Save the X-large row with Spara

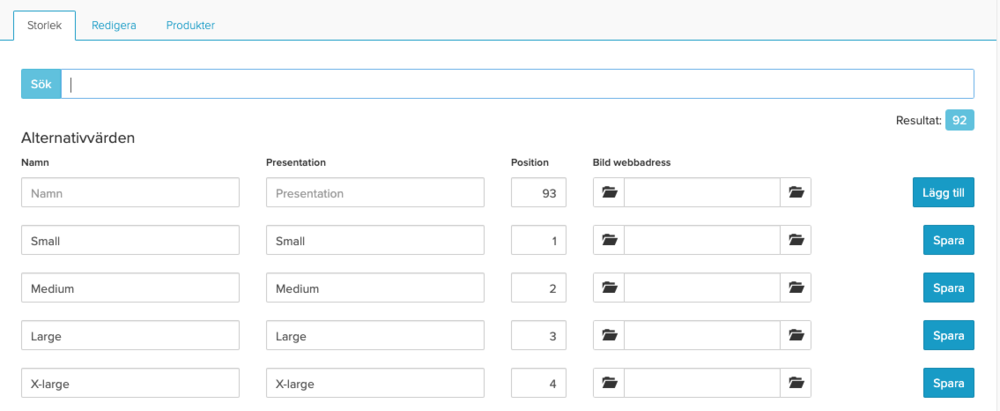pos(948,383)
